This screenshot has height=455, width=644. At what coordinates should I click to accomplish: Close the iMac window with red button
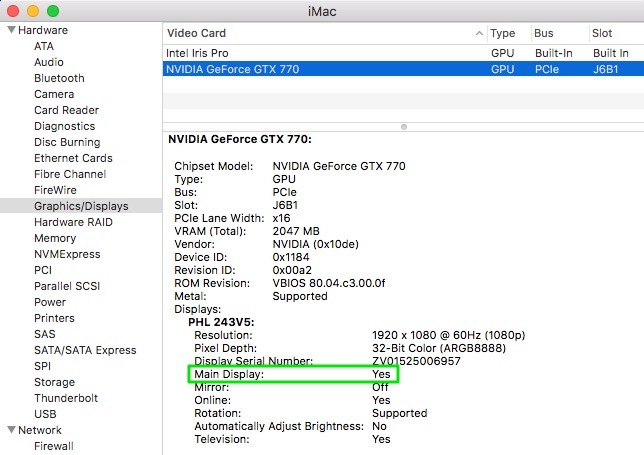point(13,11)
